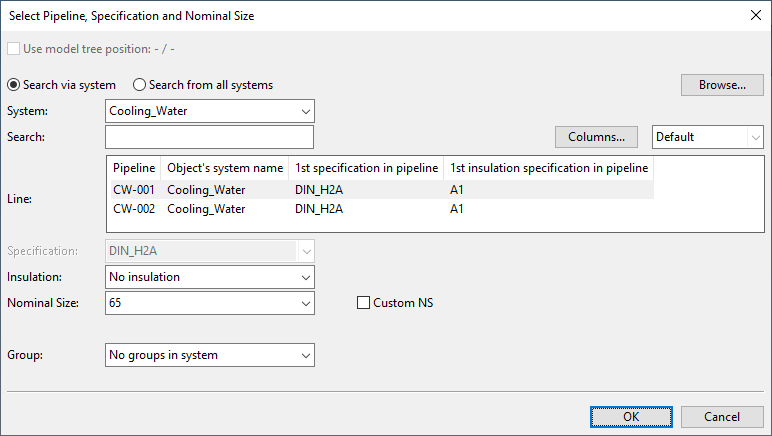Open the Default column layout dropdown
This screenshot has height=436, width=772.
click(x=707, y=137)
